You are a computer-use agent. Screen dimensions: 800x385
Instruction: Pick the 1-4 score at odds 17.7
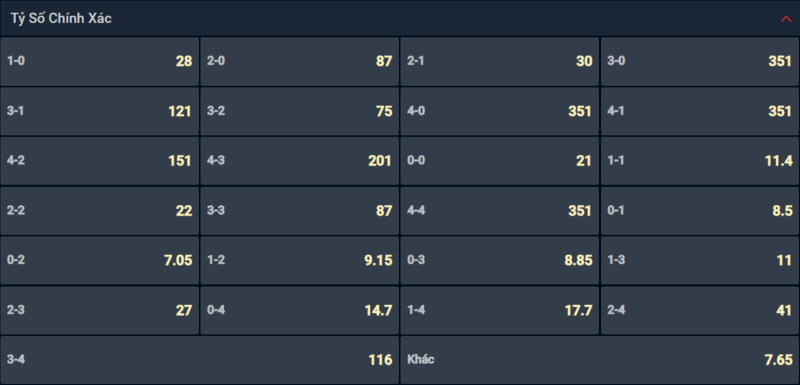click(x=499, y=310)
